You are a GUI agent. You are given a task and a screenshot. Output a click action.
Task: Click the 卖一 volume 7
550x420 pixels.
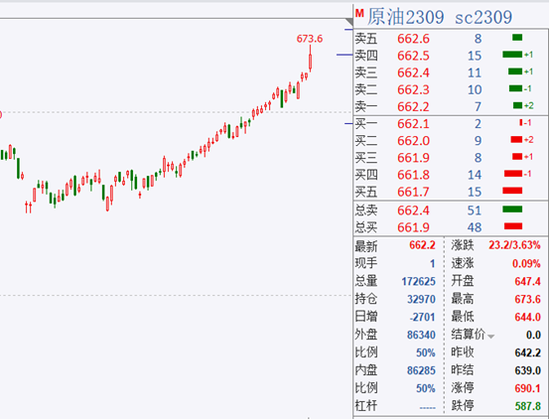478,106
